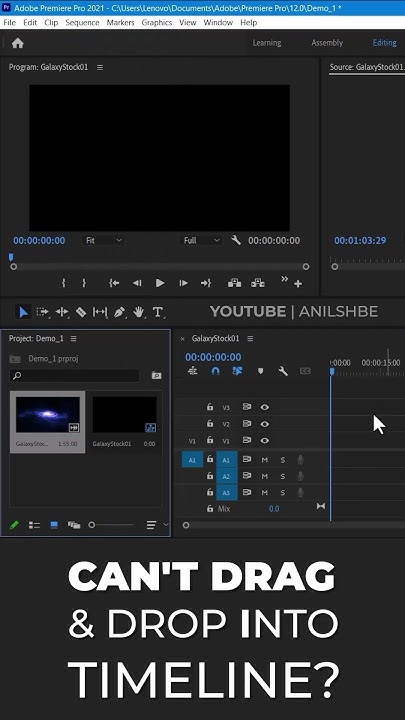
Task: Toggle Snap in timeline magnet icon
Action: pos(215,371)
